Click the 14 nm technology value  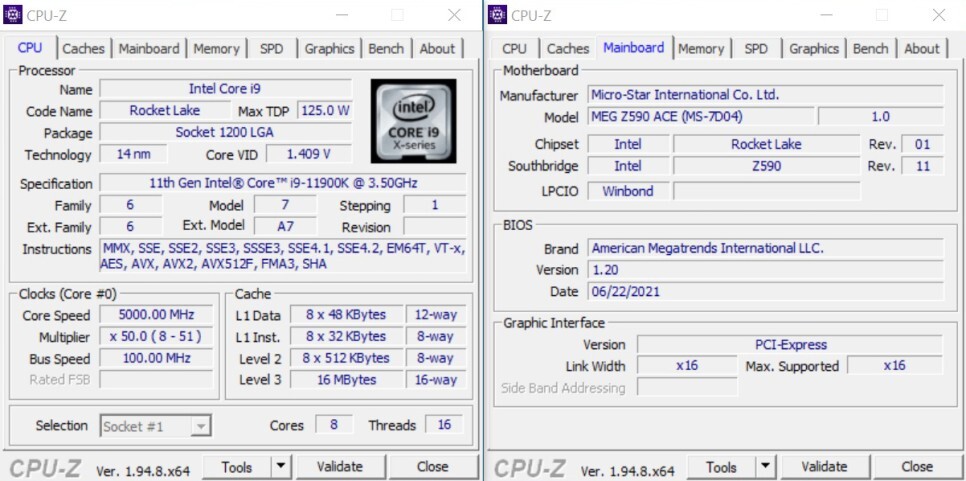click(134, 154)
